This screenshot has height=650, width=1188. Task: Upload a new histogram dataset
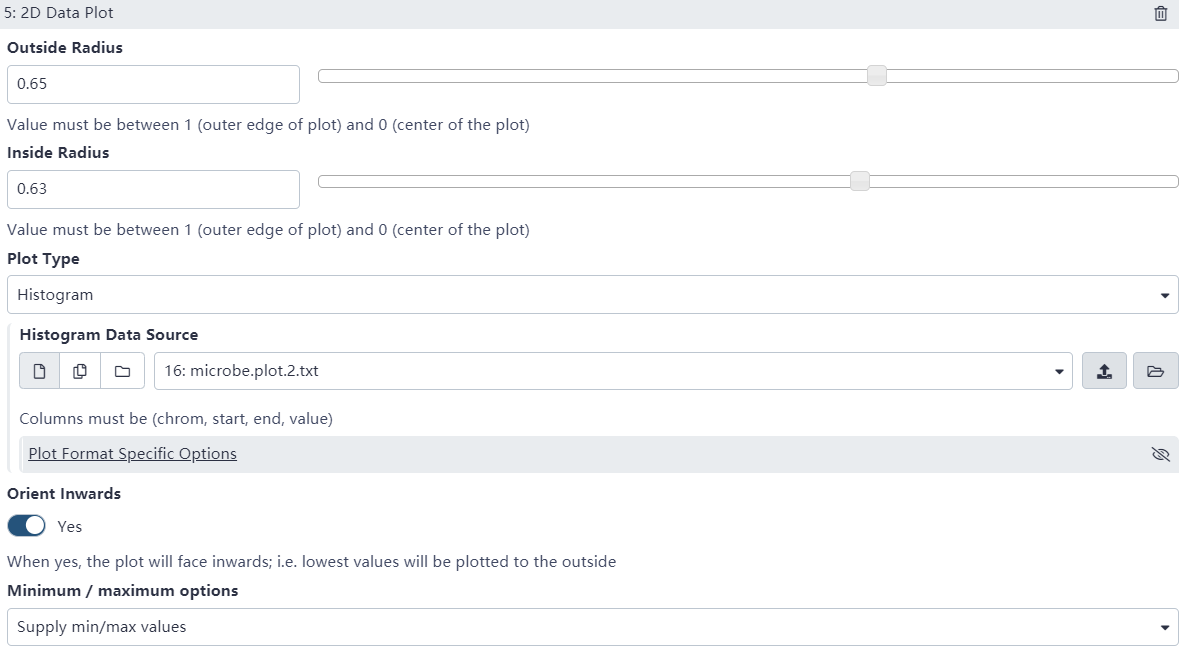[1104, 371]
